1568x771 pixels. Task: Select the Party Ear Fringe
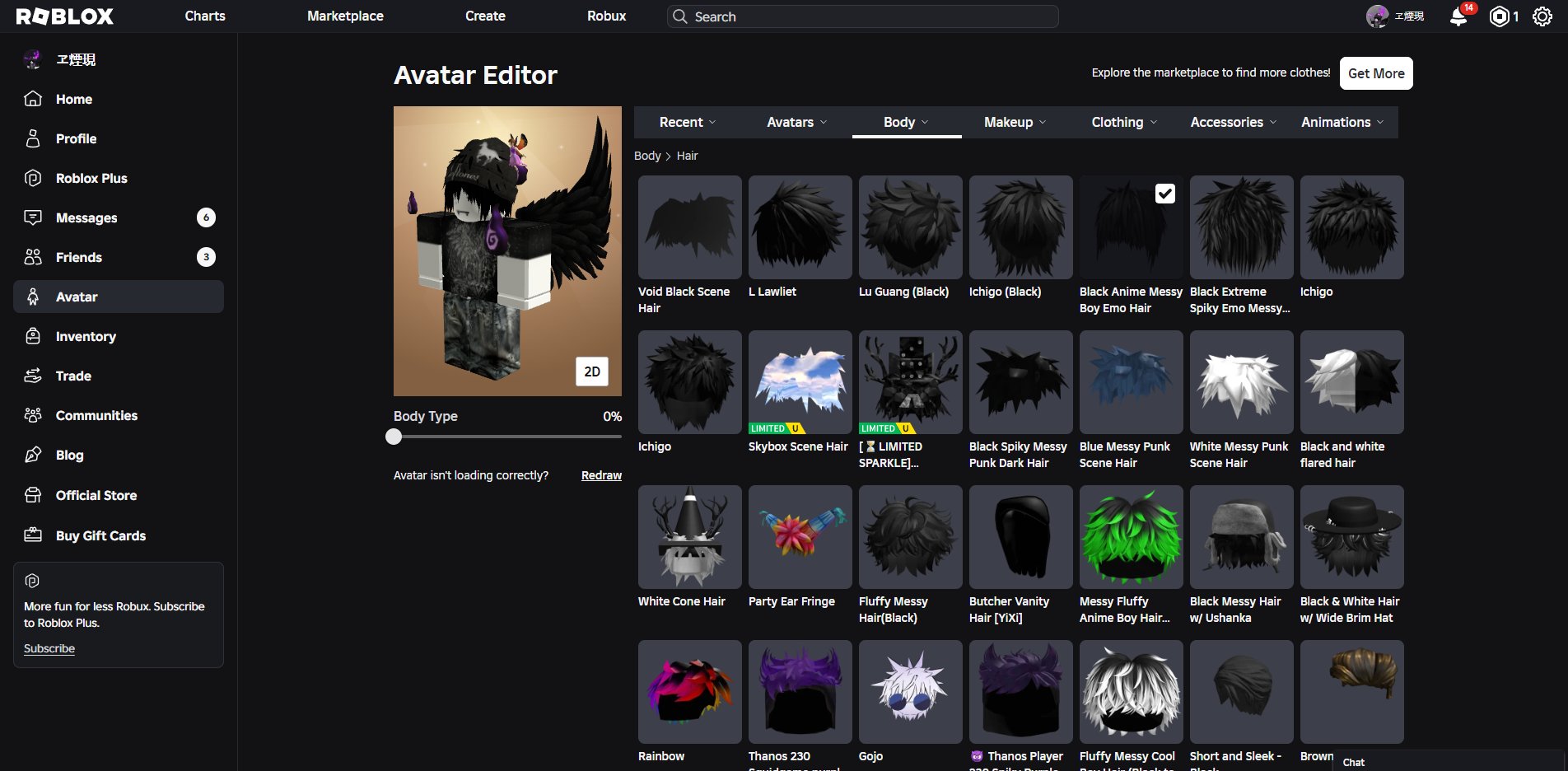click(x=800, y=537)
